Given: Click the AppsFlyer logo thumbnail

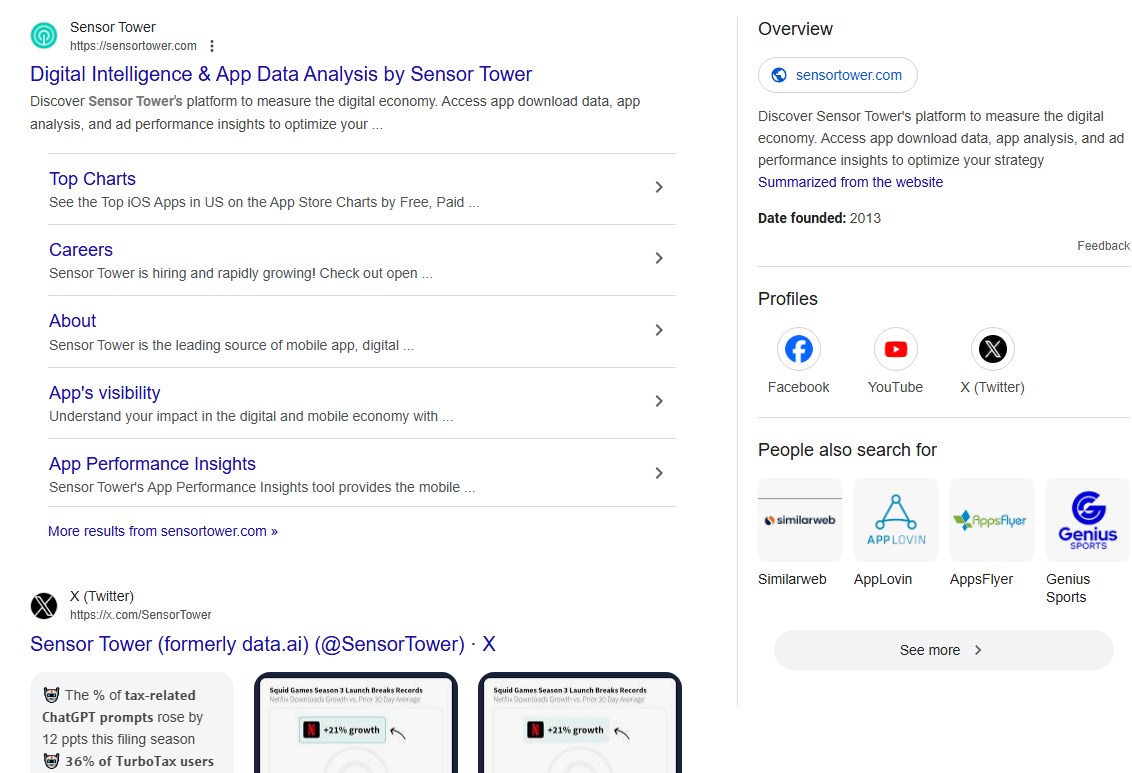Looking at the screenshot, I should click(x=992, y=520).
